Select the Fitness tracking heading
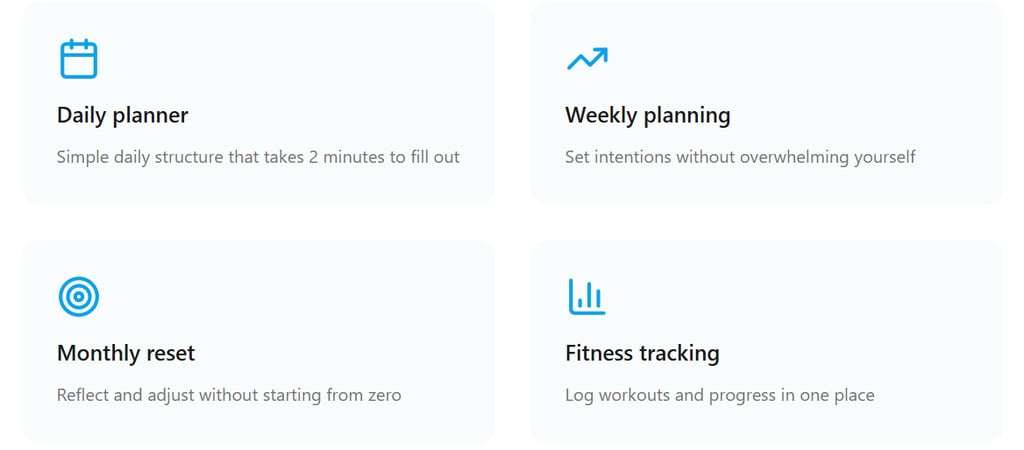The height and width of the screenshot is (450, 1024). tap(643, 353)
